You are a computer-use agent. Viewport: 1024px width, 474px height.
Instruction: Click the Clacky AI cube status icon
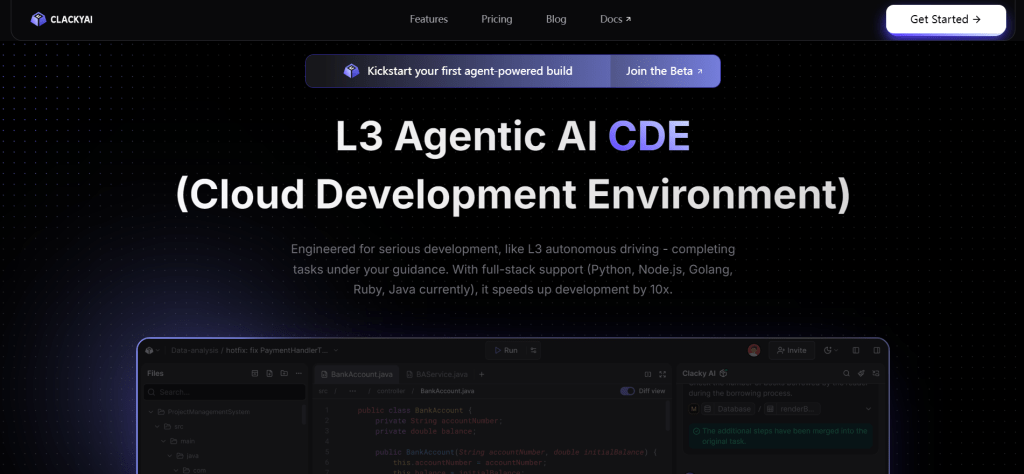click(x=724, y=373)
